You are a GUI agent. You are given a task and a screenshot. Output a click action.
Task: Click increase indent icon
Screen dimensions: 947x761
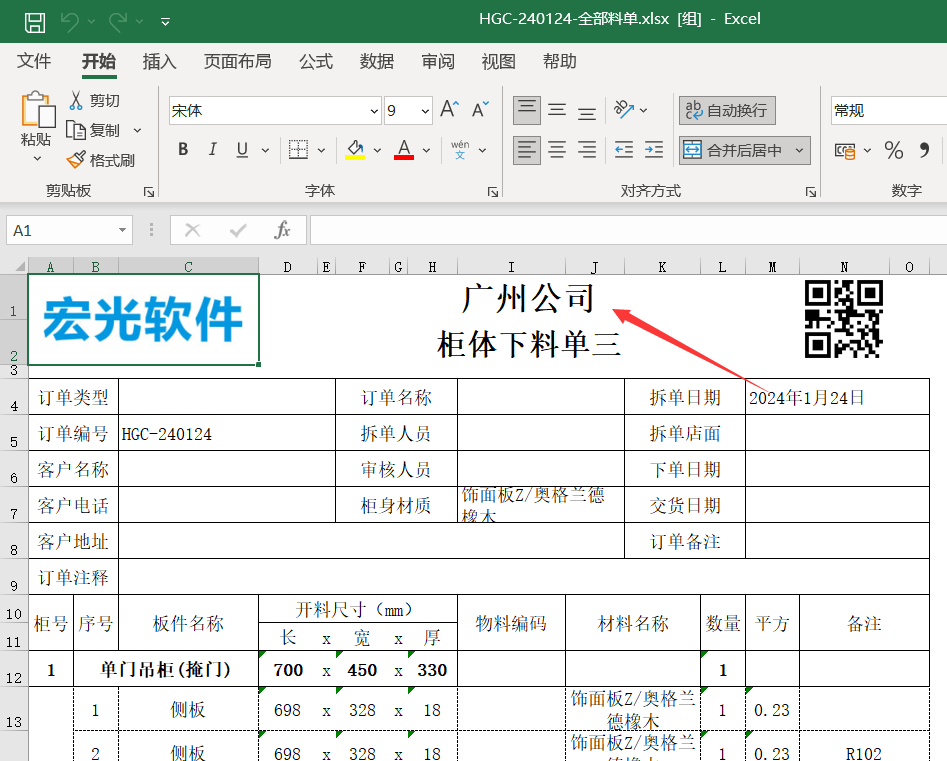click(653, 150)
